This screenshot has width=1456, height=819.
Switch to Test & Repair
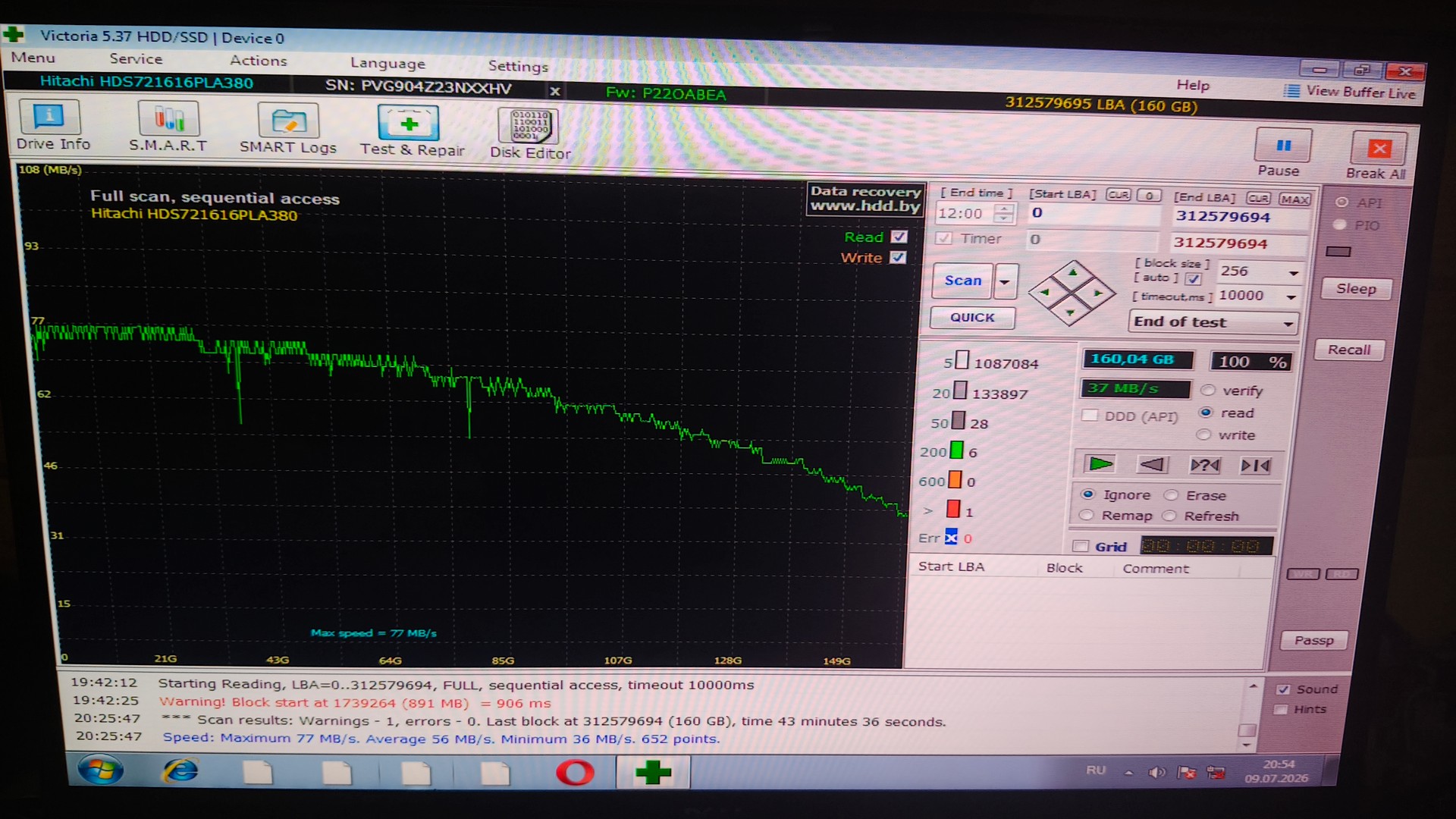click(x=412, y=130)
